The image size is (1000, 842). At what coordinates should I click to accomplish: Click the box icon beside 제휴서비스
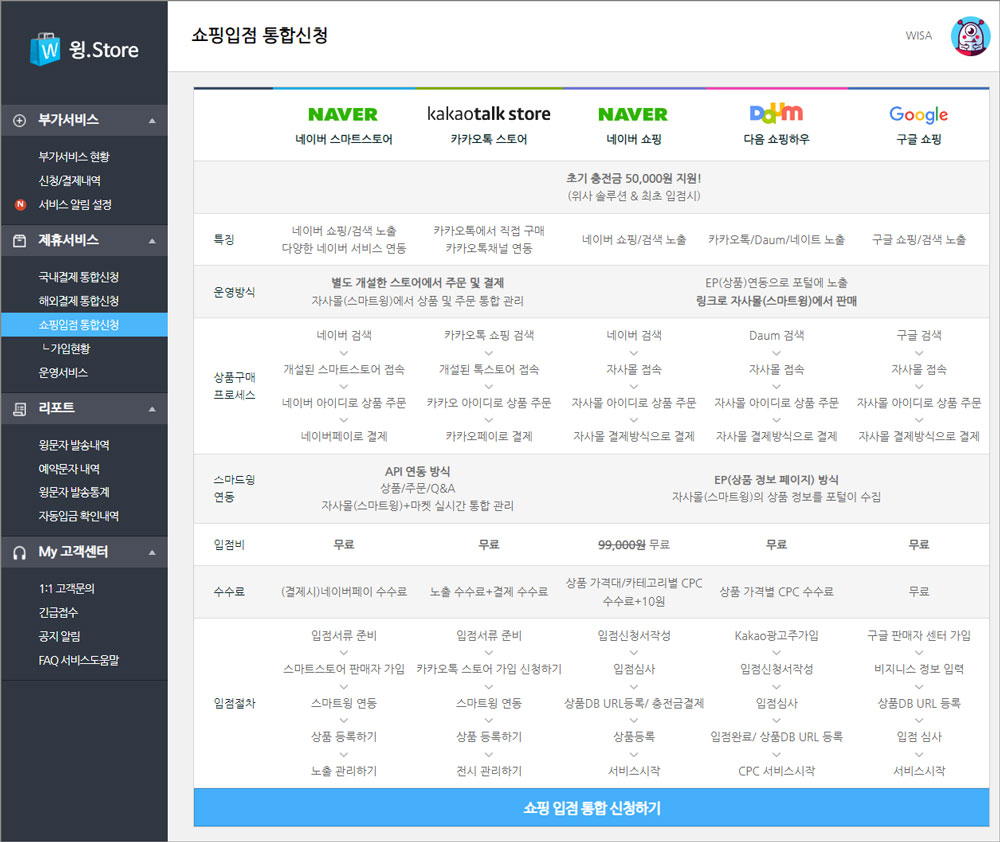[20, 240]
